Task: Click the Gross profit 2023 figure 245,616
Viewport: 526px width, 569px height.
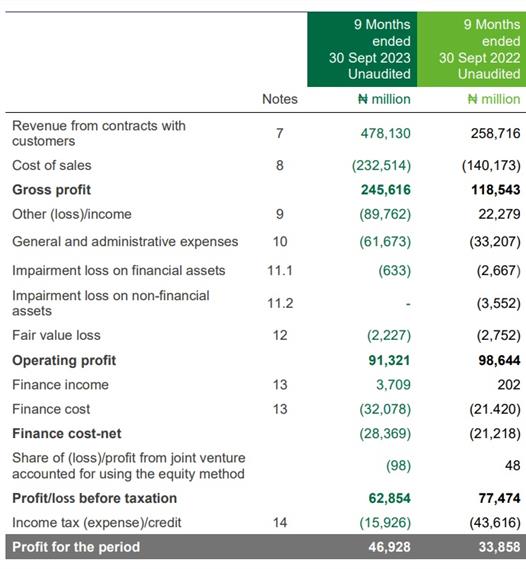Action: click(x=386, y=190)
